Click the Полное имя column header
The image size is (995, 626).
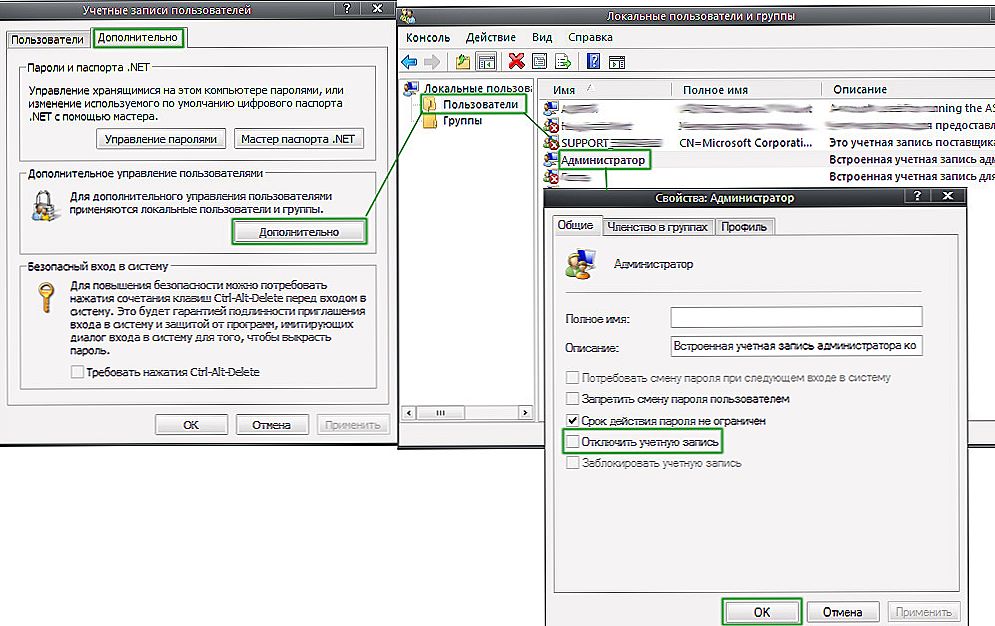pyautogui.click(x=746, y=89)
